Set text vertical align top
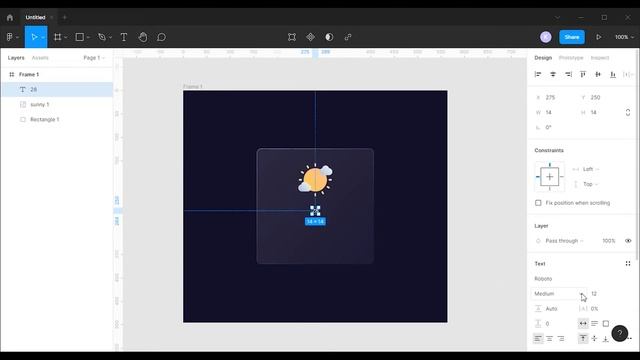The width and height of the screenshot is (640, 360). pos(583,338)
